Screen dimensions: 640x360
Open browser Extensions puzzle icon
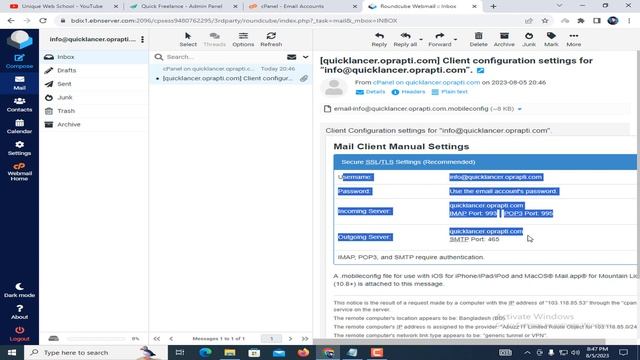(x=580, y=20)
